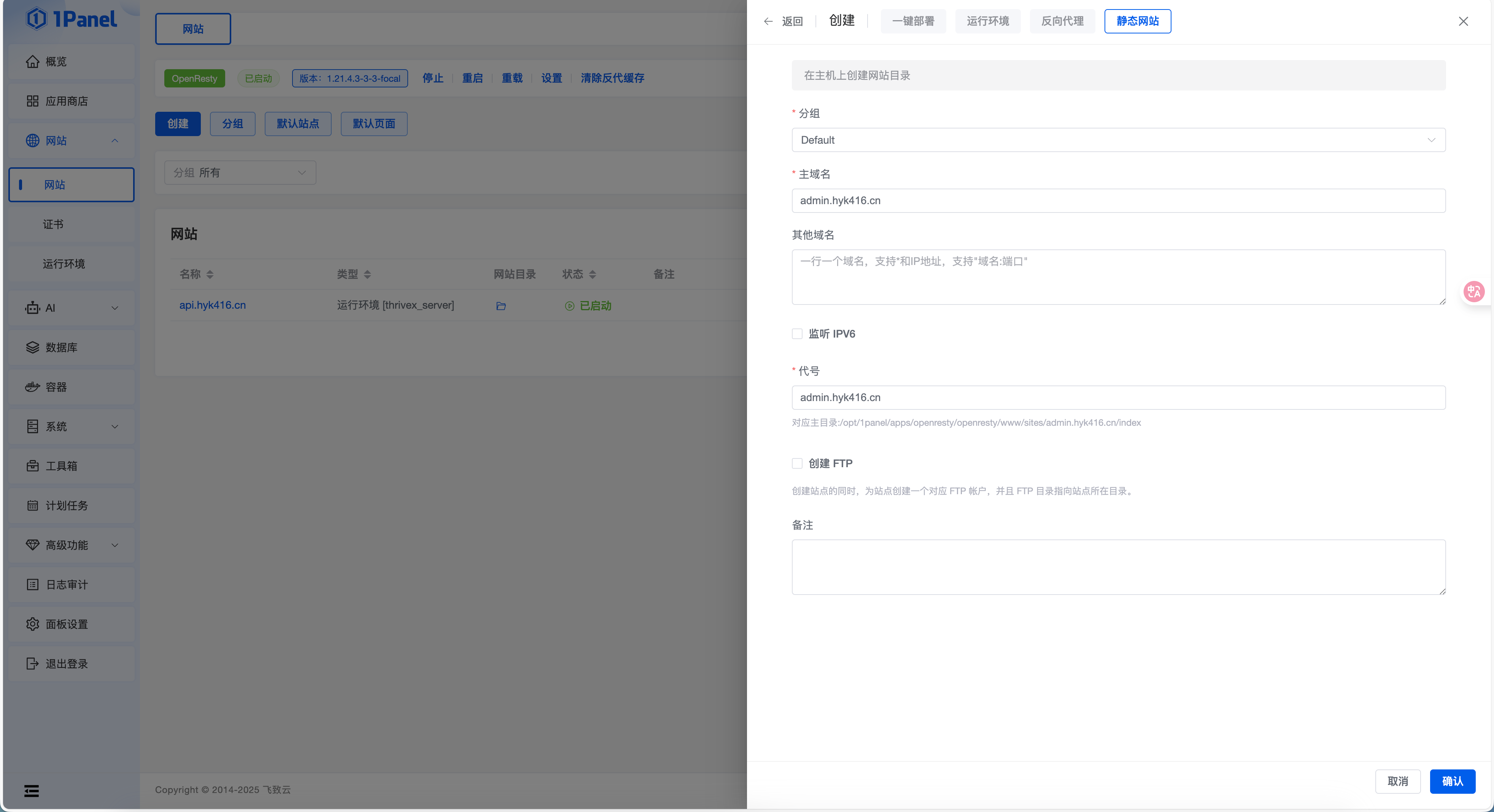Collapse the sidebar with the menu fold icon
The height and width of the screenshot is (812, 1494).
(x=31, y=791)
